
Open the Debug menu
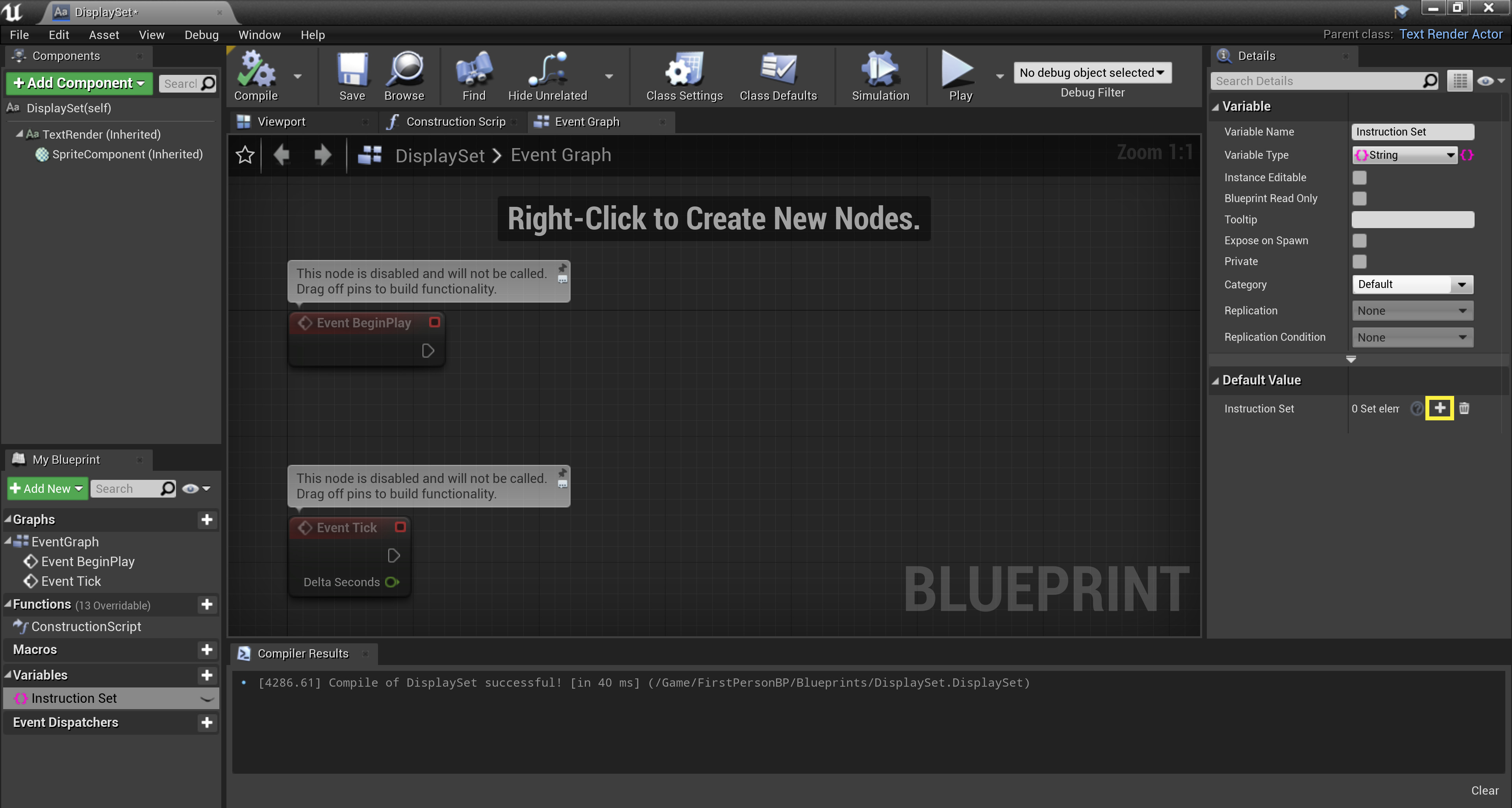pos(201,35)
